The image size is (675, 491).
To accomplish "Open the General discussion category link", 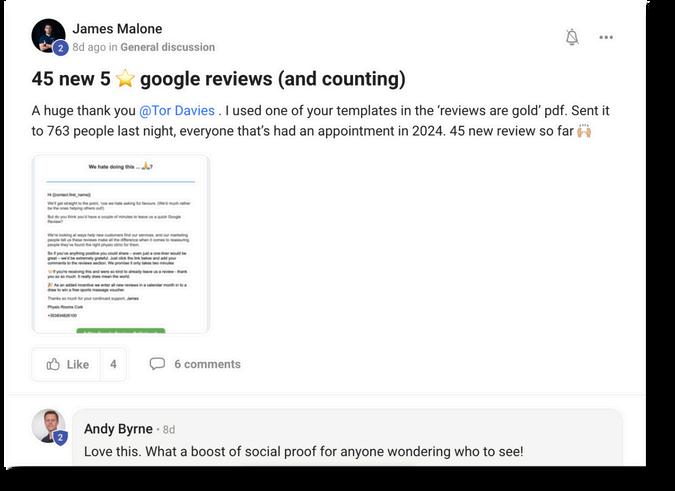I will pos(167,47).
